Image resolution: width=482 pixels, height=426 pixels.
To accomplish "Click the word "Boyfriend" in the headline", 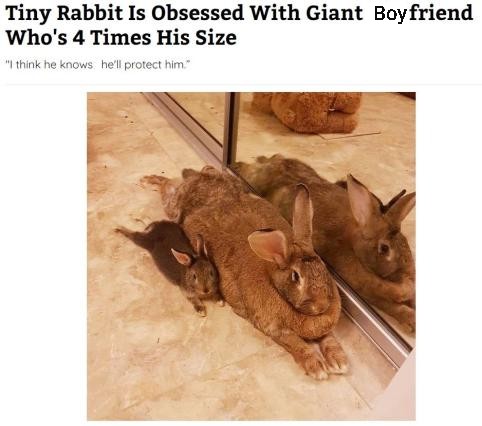I will click(423, 14).
